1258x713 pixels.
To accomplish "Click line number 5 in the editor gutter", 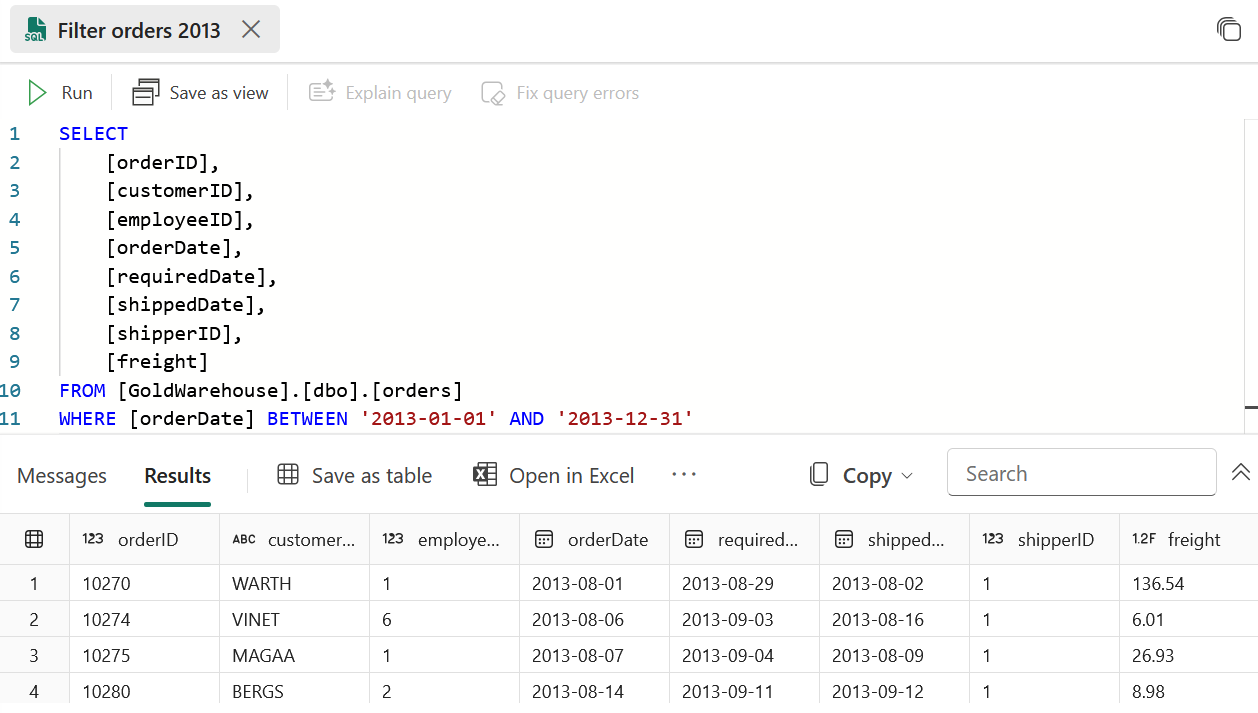I will click(x=15, y=247).
